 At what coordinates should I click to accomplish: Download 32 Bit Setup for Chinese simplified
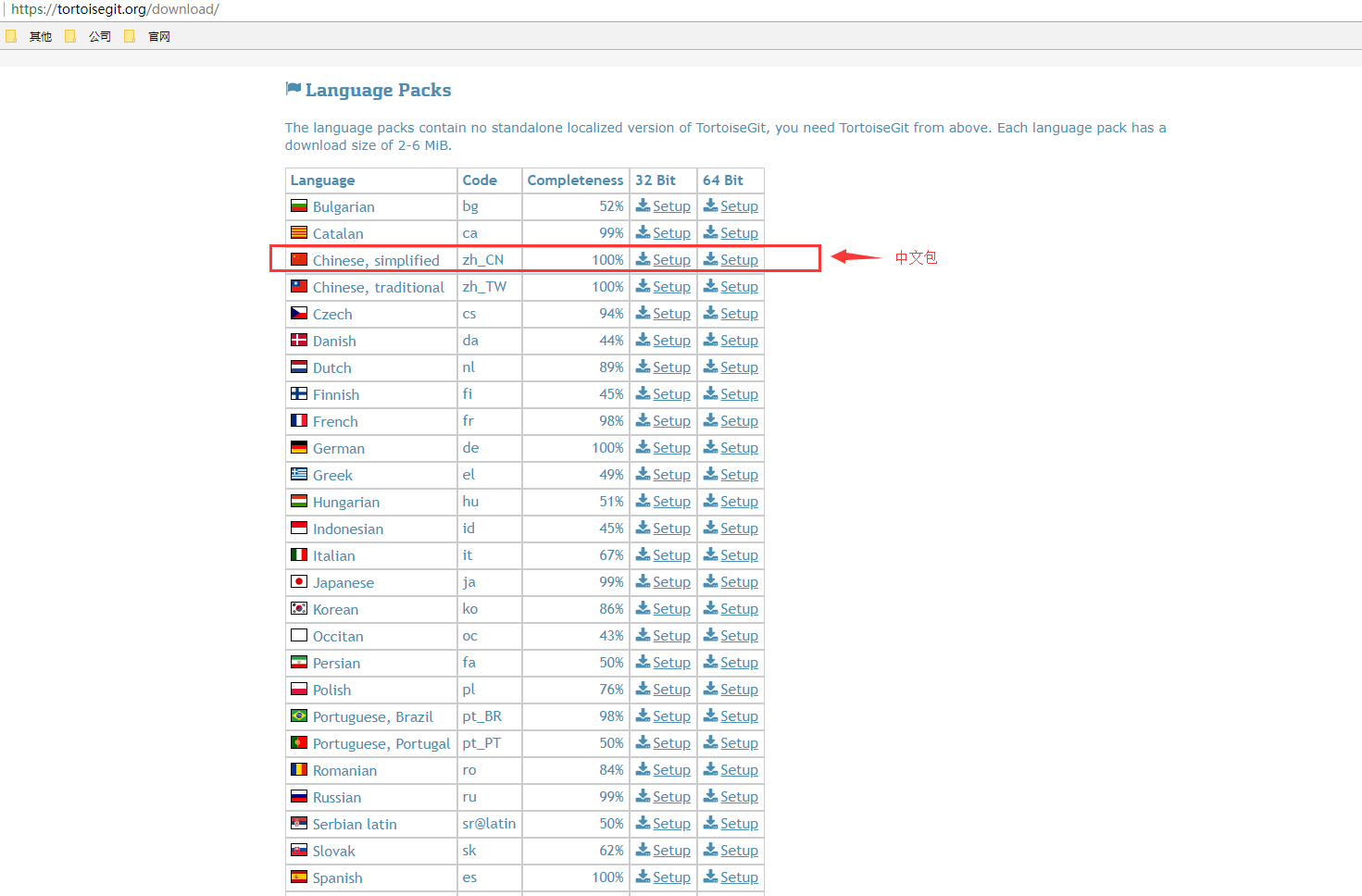(x=663, y=260)
